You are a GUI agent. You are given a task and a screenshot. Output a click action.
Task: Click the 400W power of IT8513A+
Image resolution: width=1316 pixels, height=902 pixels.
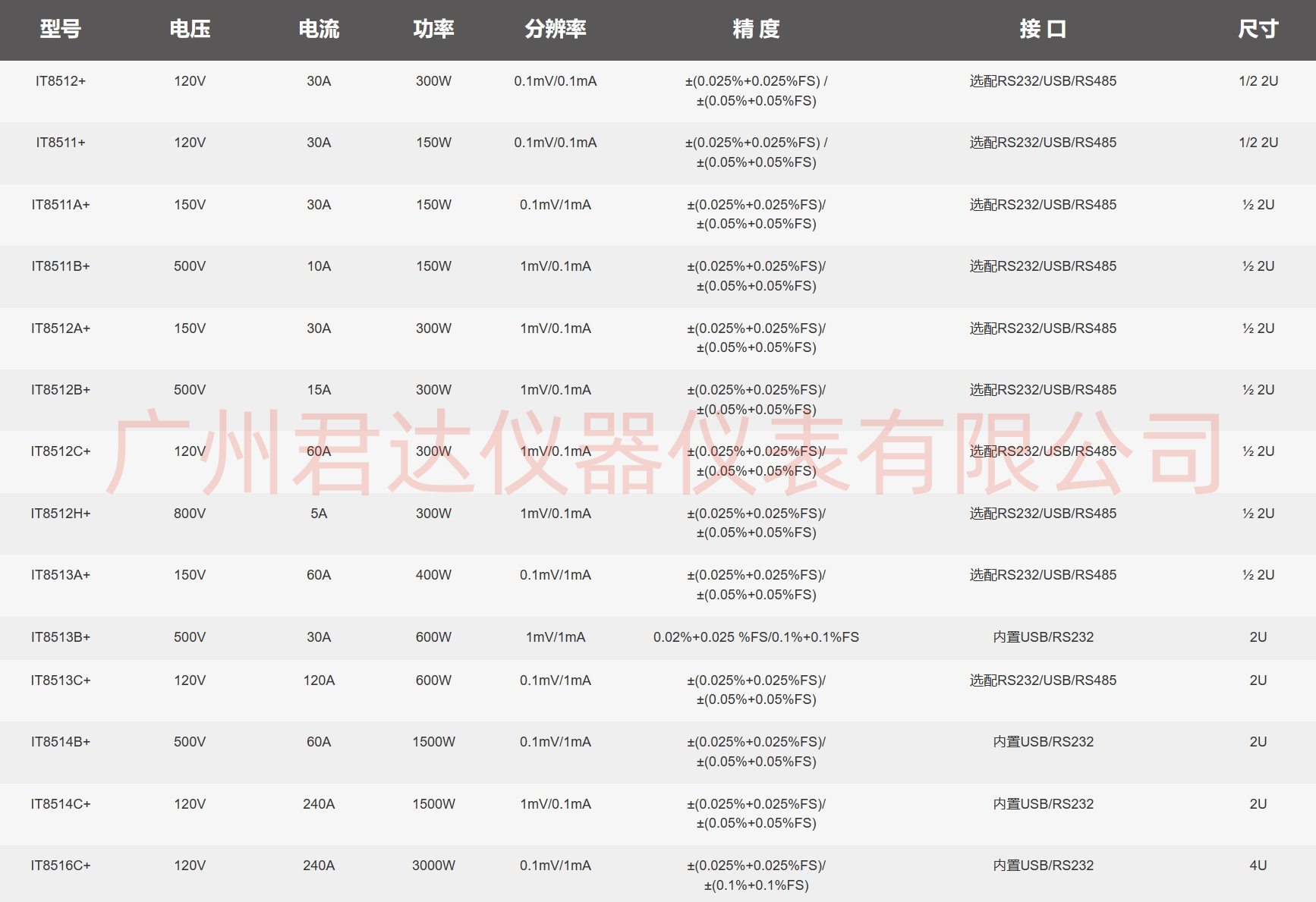[x=433, y=575]
